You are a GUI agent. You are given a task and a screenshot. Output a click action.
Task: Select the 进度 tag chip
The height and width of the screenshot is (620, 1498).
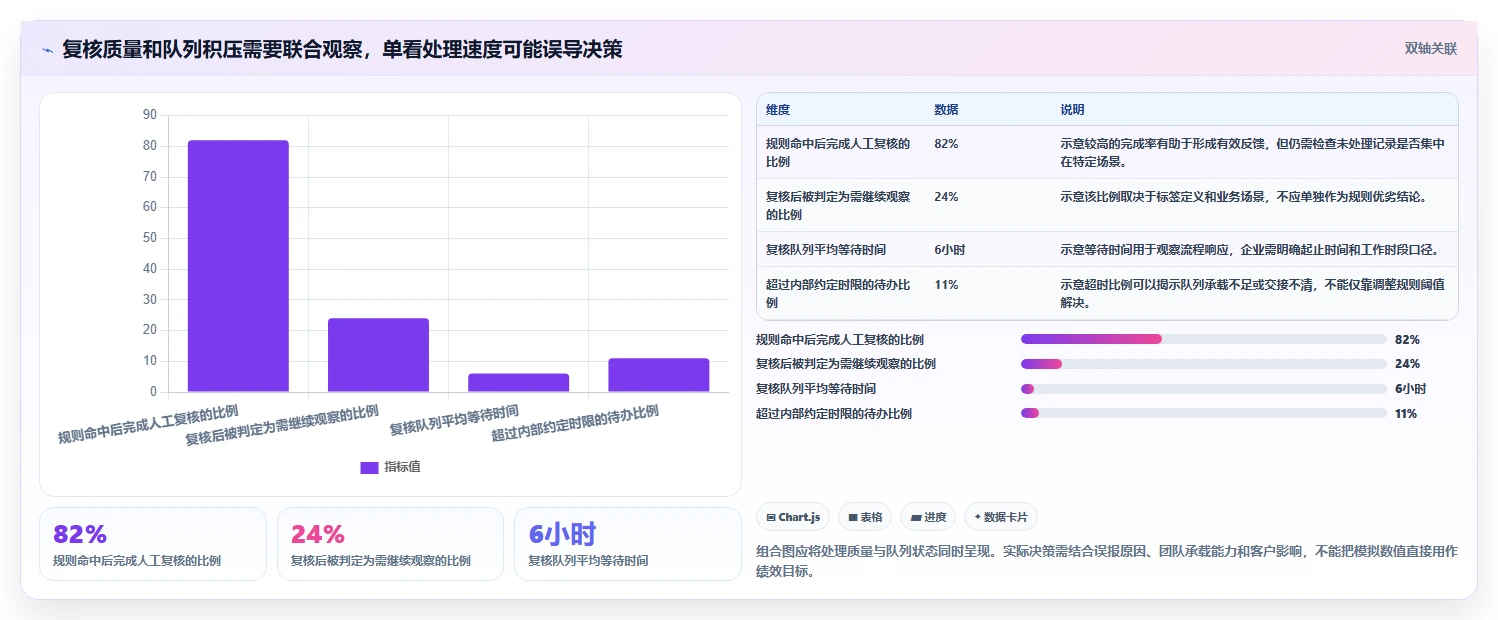pos(928,517)
